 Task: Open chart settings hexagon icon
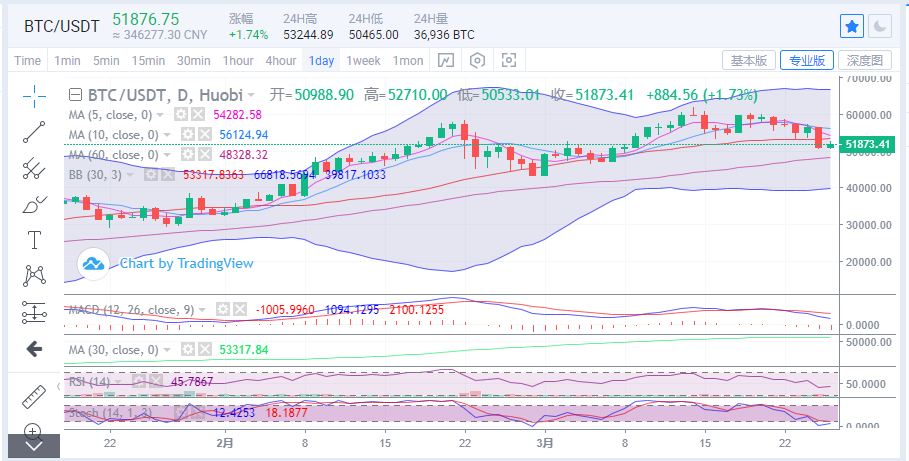coord(477,60)
